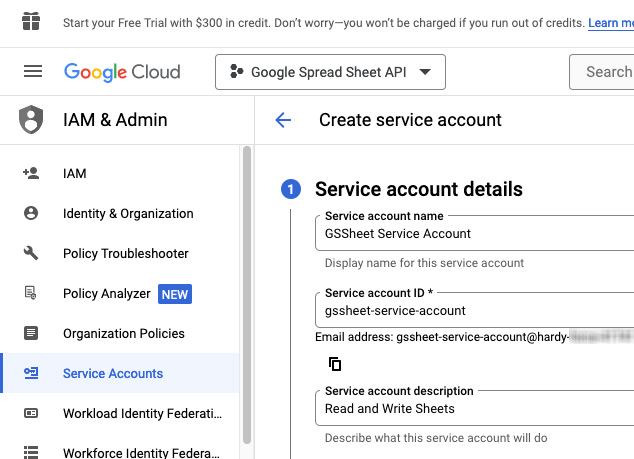Click the sidebar vertical scrollbar
The image size is (634, 459).
[x=247, y=295]
